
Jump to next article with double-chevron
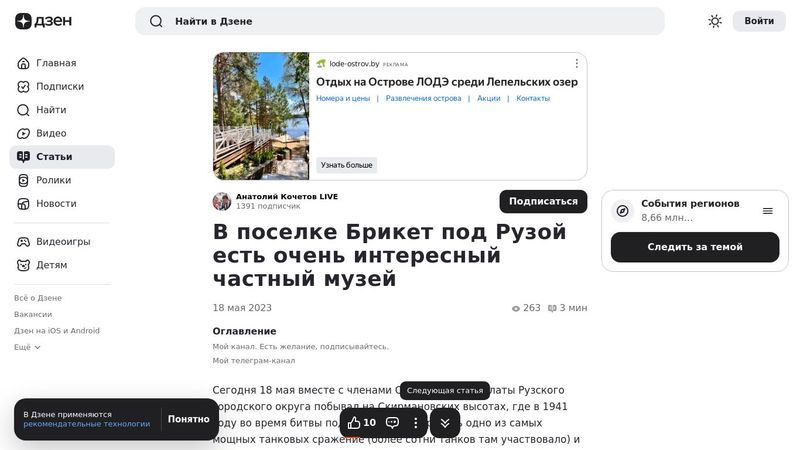[x=445, y=423]
